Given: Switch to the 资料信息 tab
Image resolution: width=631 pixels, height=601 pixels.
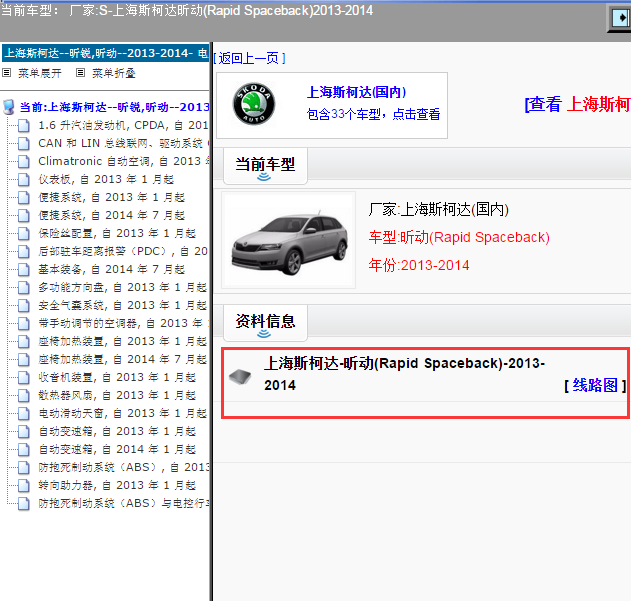Looking at the screenshot, I should pos(265,323).
